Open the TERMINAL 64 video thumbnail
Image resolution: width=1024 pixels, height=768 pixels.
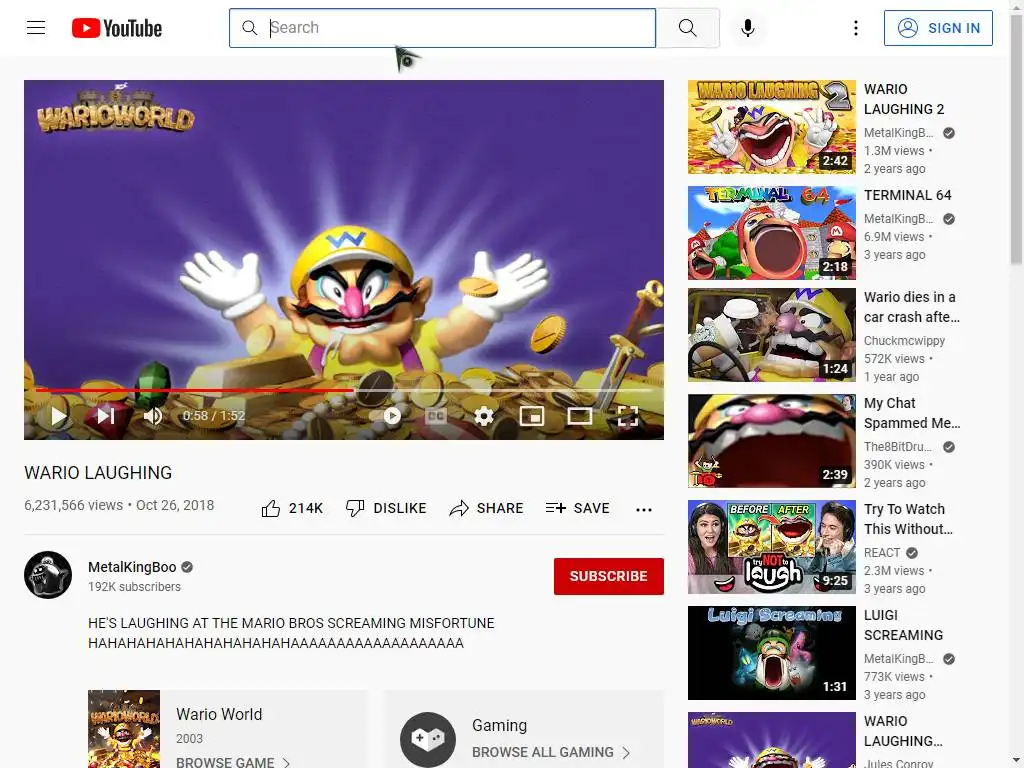[x=771, y=232]
